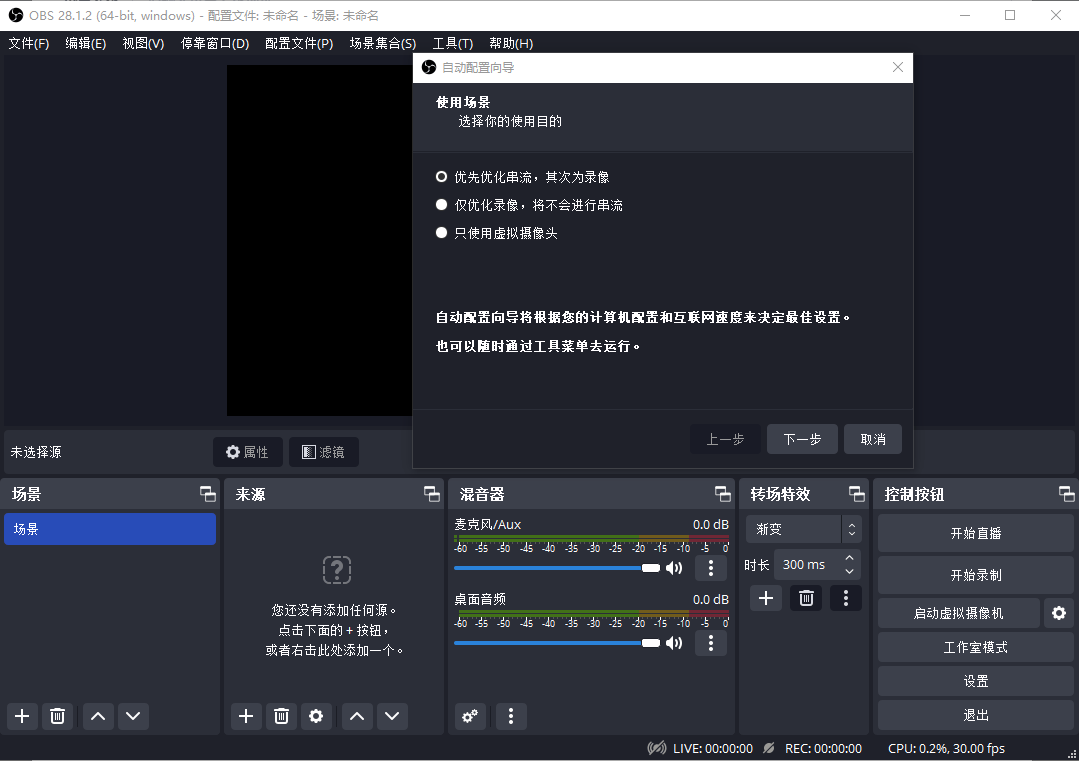Viewport: 1079px width, 761px height.
Task: Open 设置 from control buttons
Action: point(976,681)
